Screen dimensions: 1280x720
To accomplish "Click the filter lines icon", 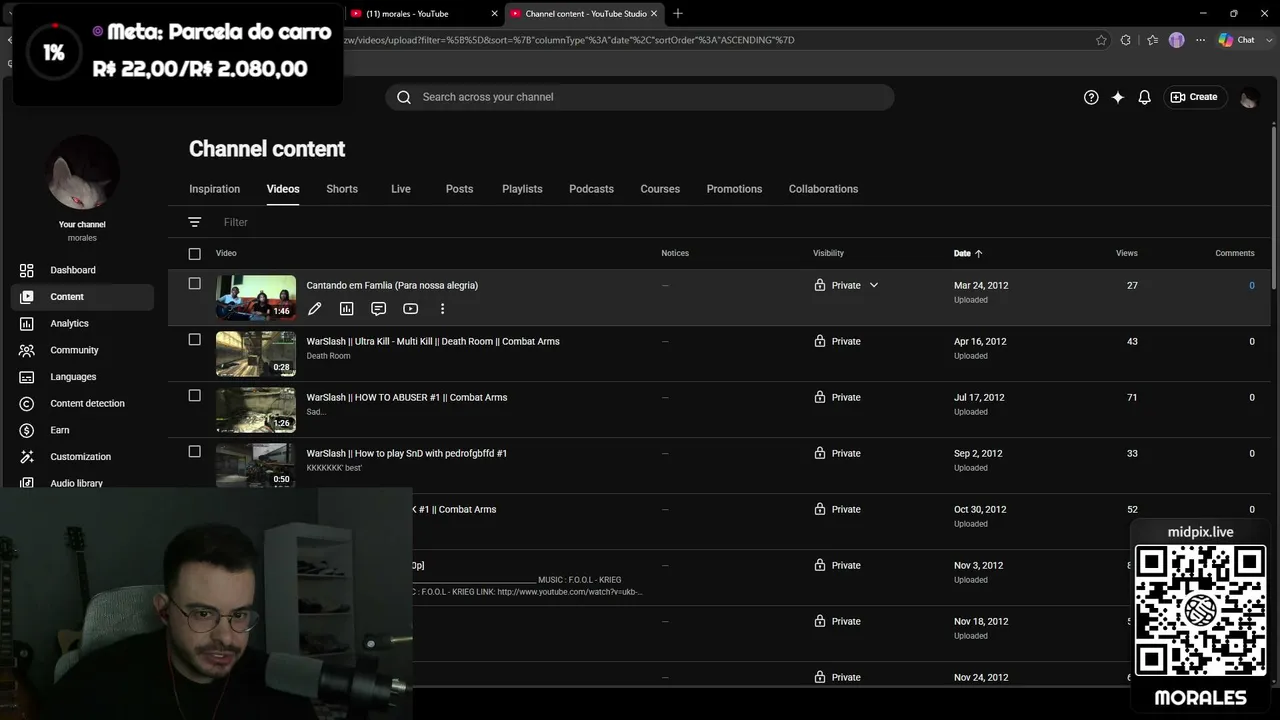I will (195, 222).
